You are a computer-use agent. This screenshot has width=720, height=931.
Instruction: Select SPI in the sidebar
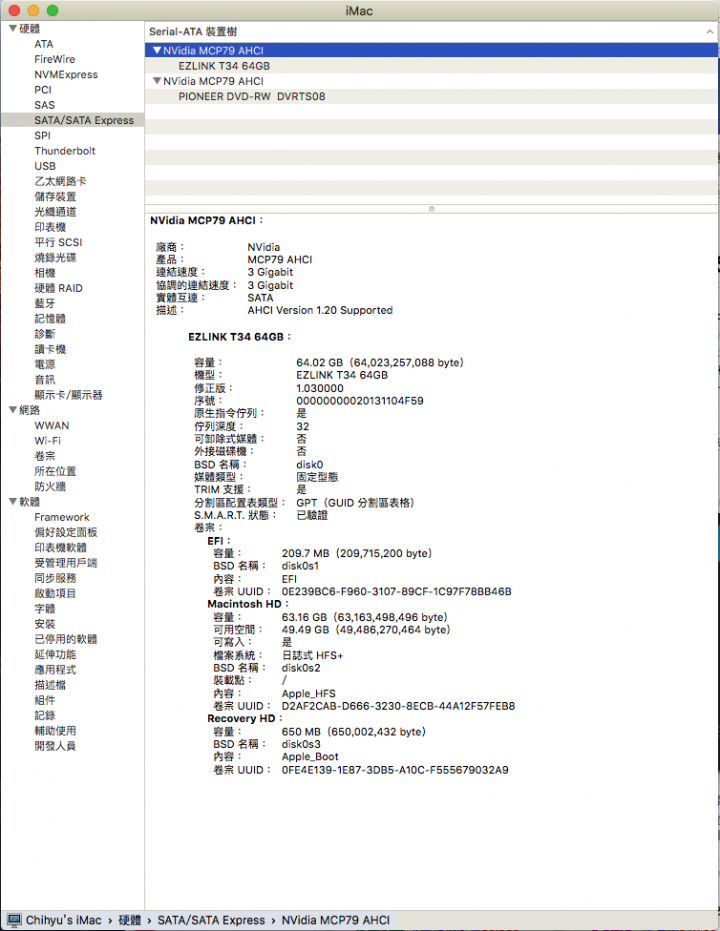(x=43, y=135)
